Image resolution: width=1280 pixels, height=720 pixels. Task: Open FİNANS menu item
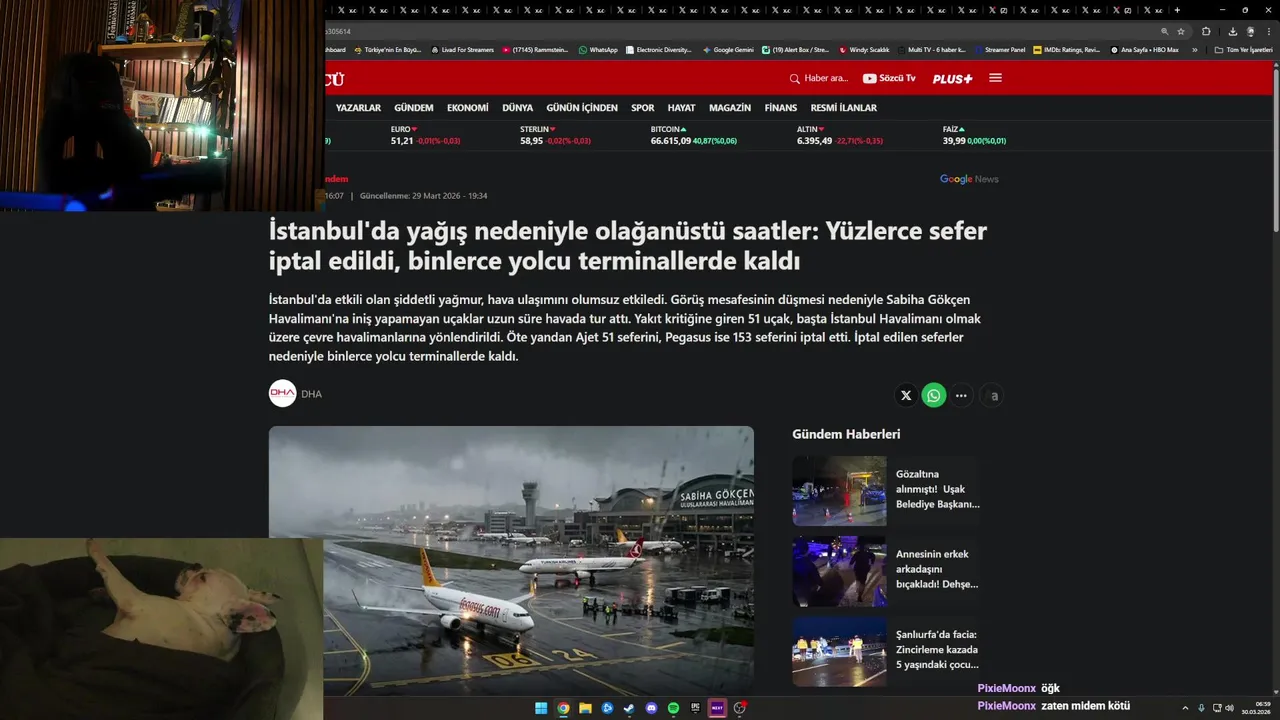click(781, 108)
